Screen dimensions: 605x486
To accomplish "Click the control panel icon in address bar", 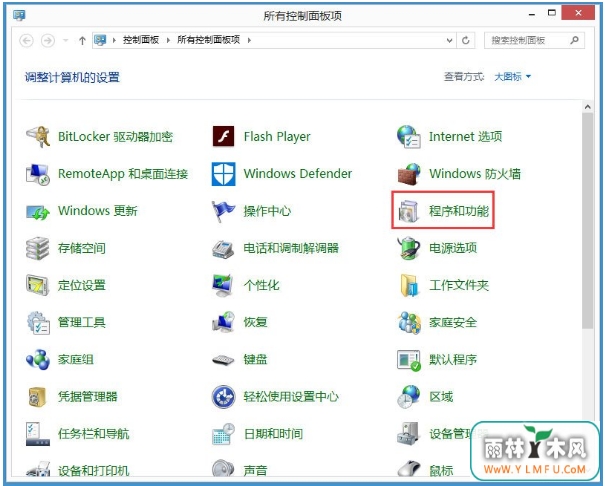I will tap(100, 40).
